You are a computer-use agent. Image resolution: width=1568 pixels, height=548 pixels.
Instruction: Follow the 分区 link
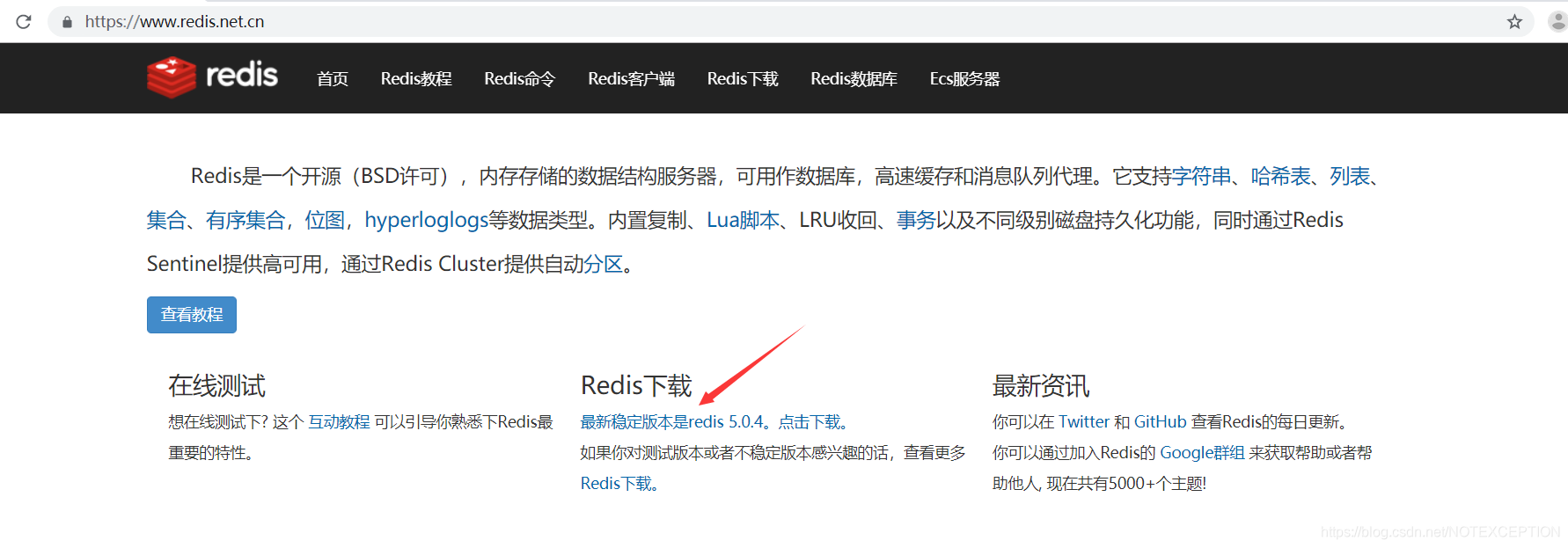(x=604, y=264)
